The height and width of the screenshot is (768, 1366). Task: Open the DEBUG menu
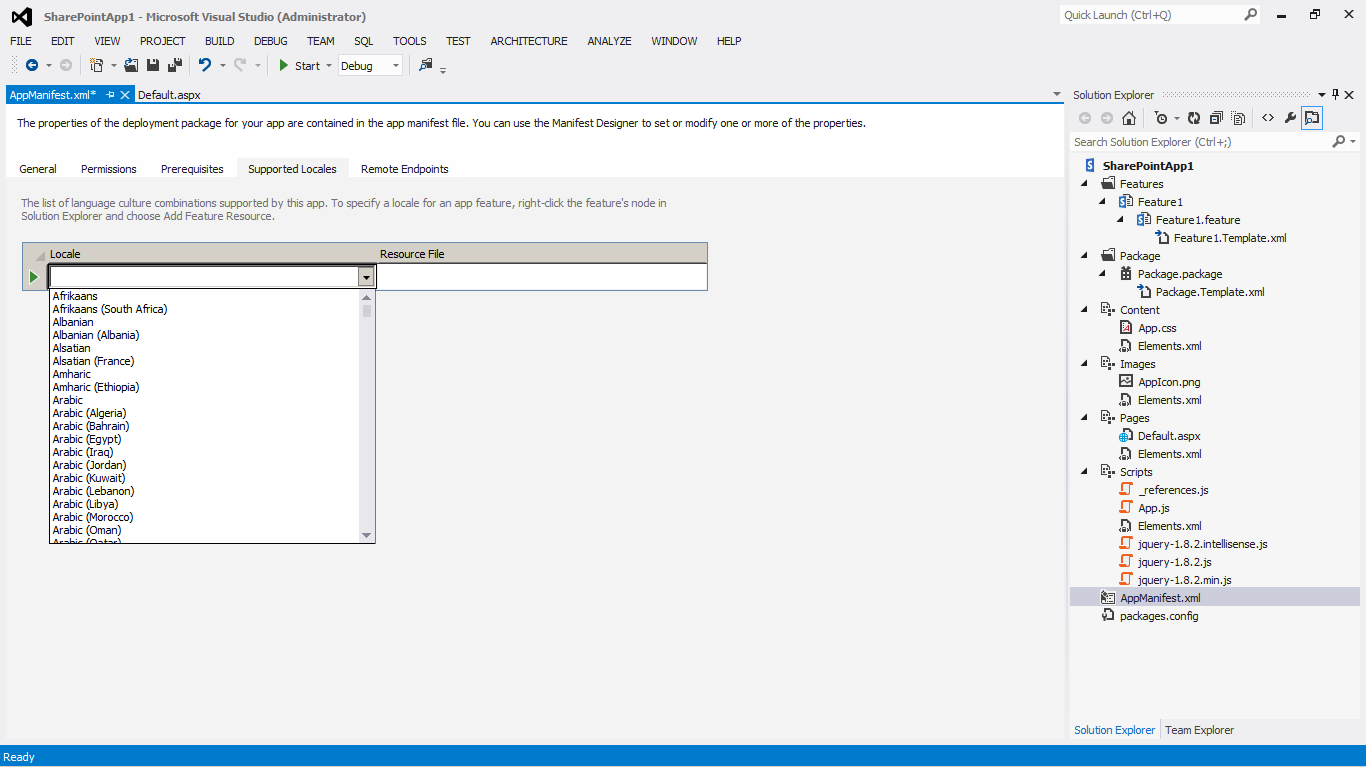coord(271,41)
